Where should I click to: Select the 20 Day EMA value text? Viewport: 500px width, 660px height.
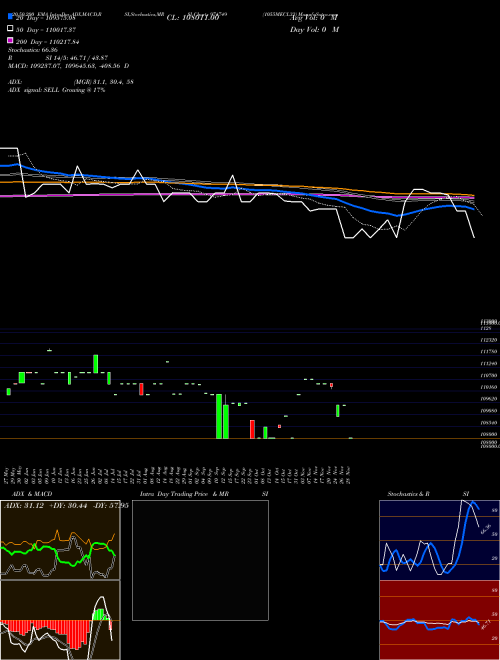[45, 18]
